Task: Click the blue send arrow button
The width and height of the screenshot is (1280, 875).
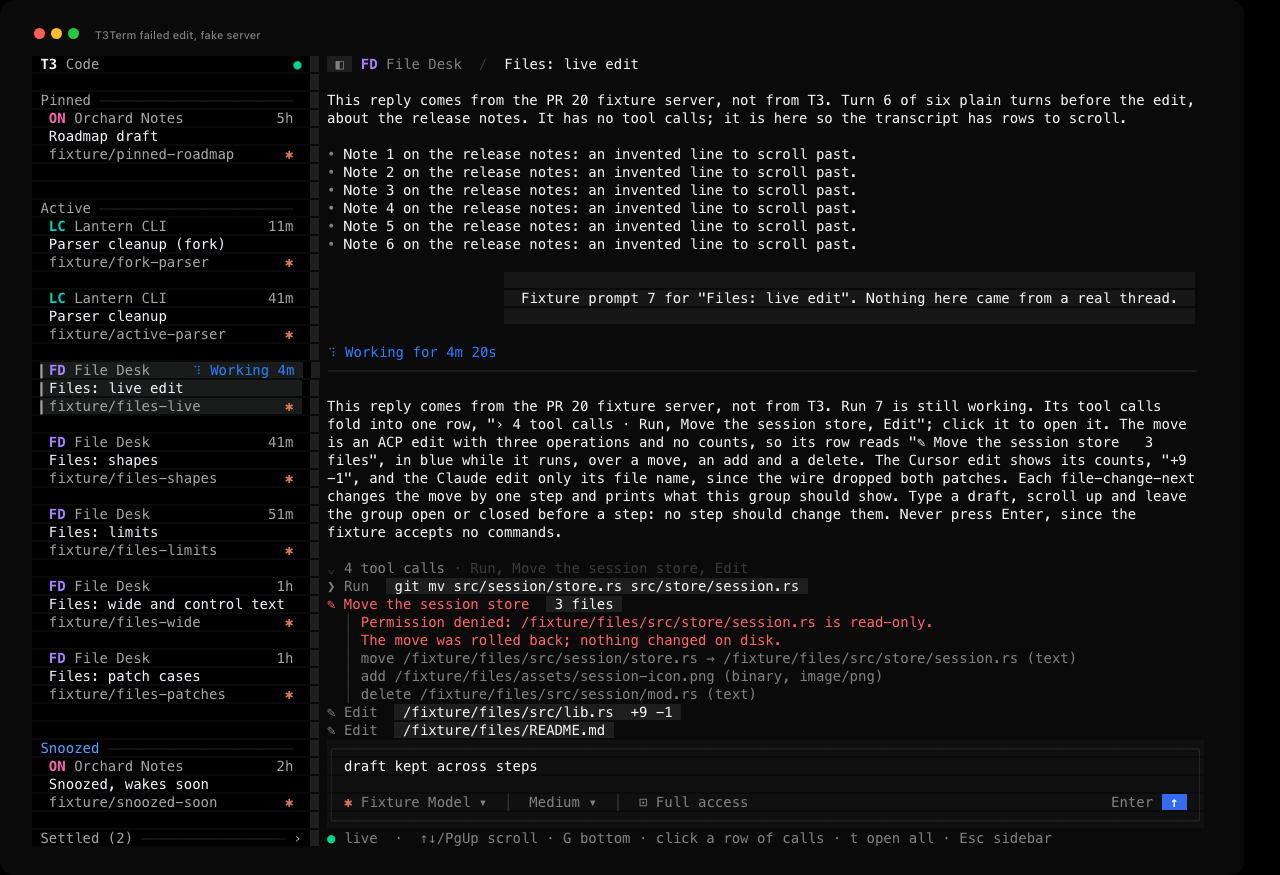Action: tap(1174, 802)
